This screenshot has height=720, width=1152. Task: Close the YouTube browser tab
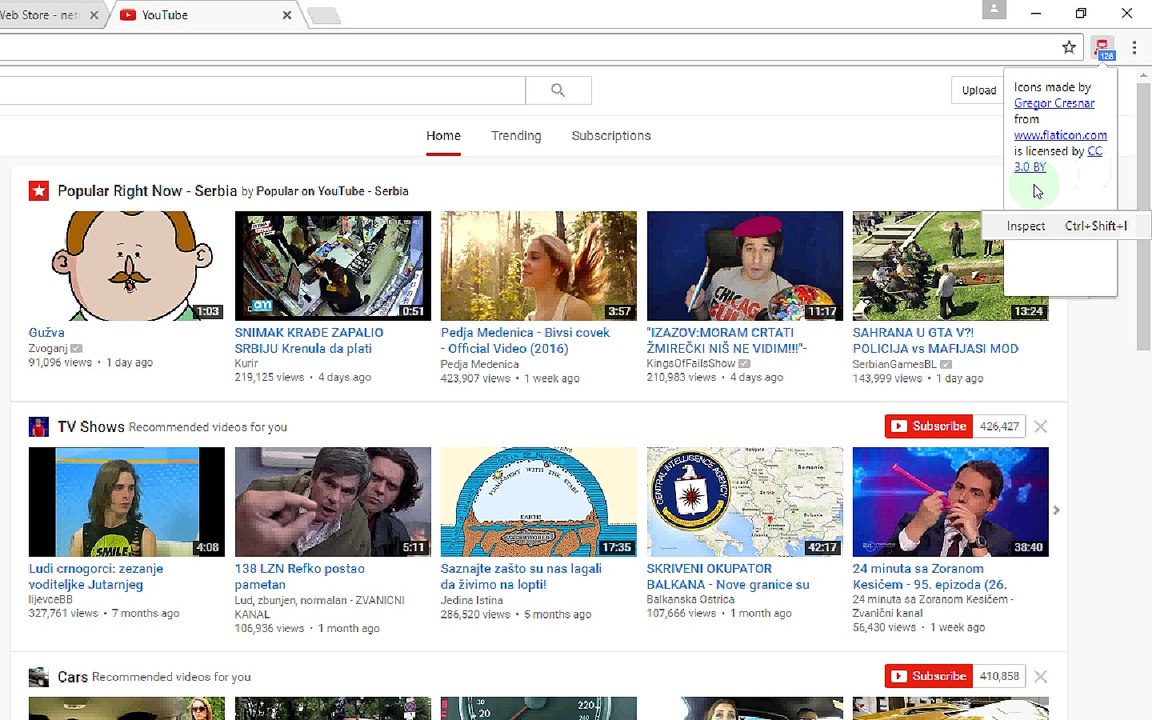[287, 15]
